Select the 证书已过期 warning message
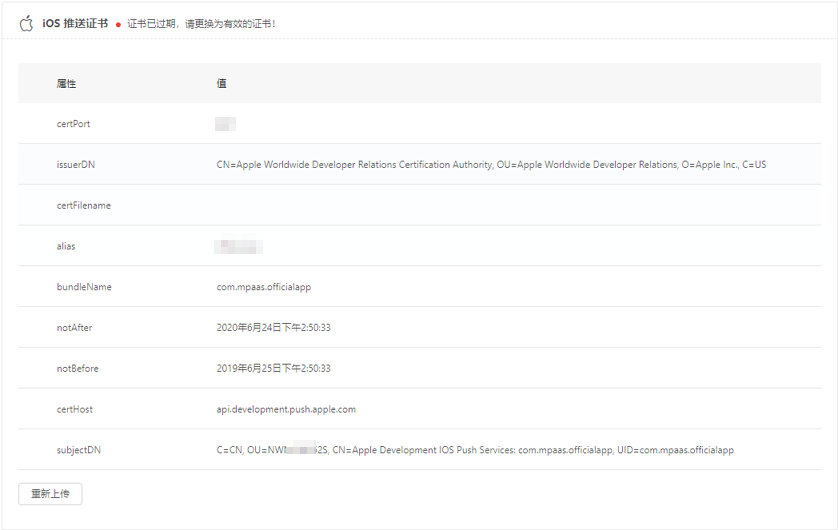 (x=201, y=24)
